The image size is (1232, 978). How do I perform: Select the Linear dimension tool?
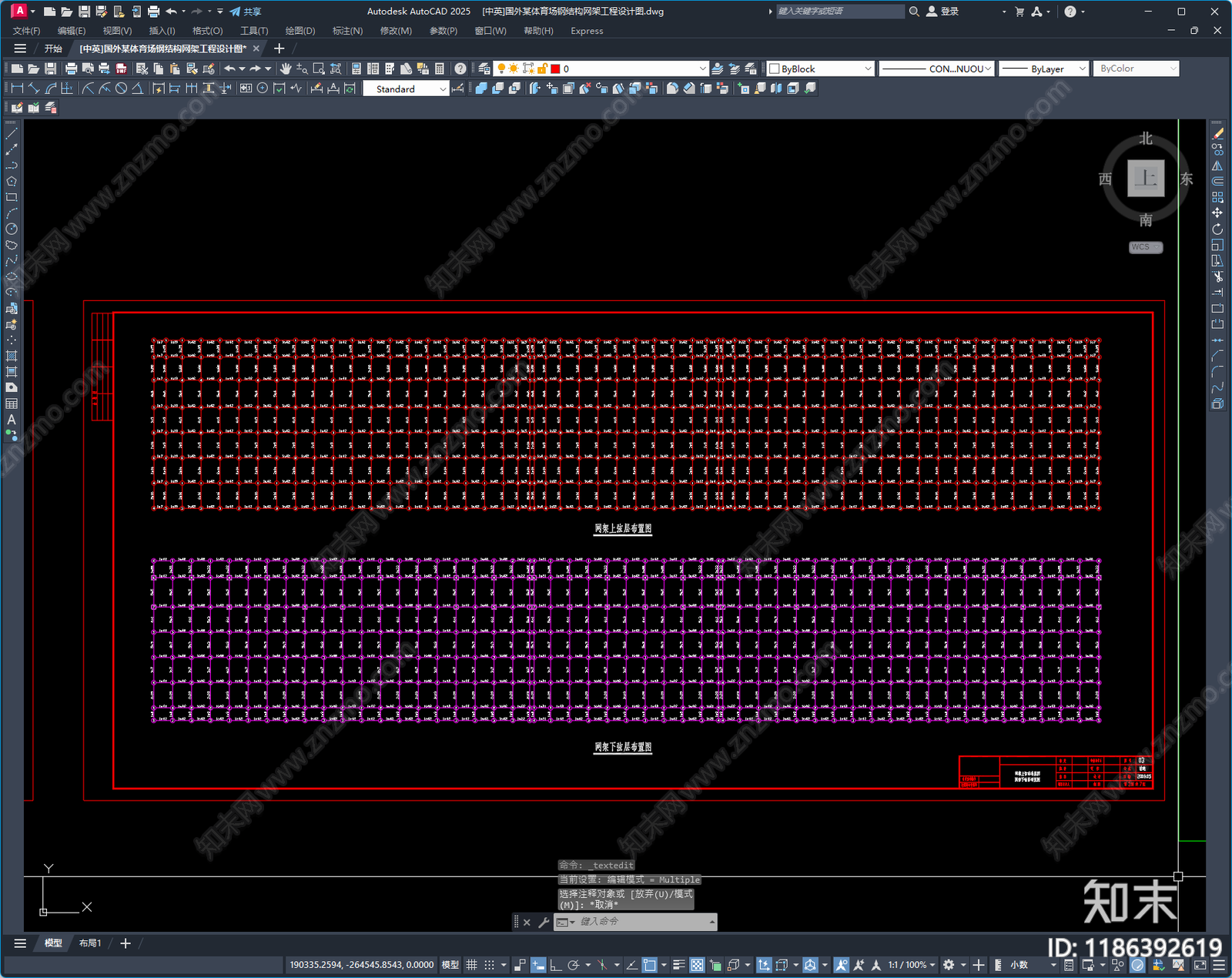17,89
